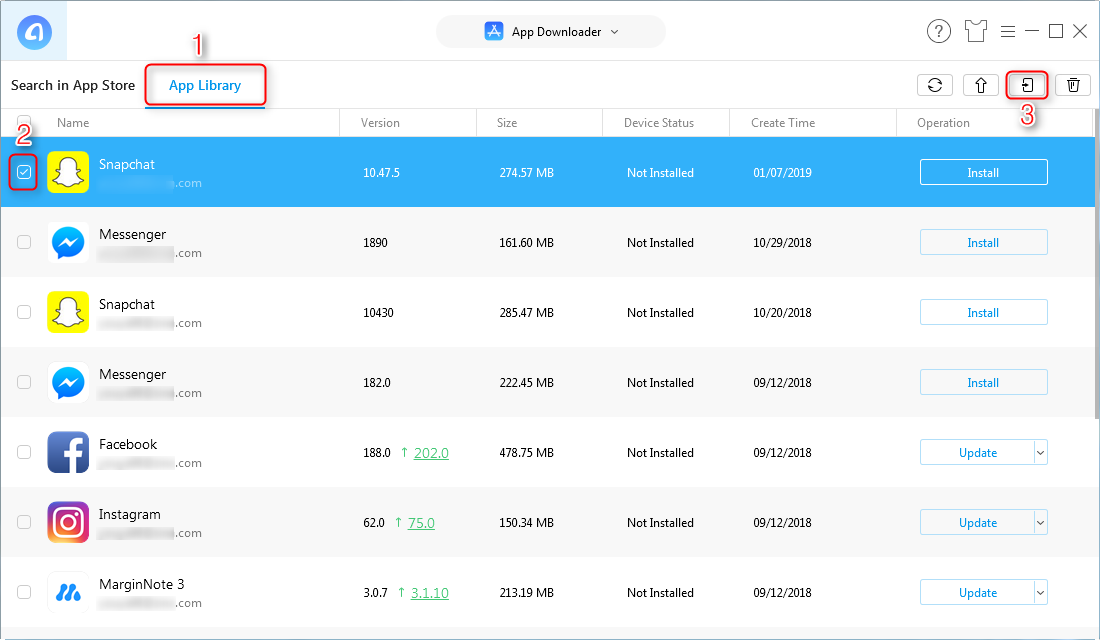Uncheck the first Snapchat row checkbox
The height and width of the screenshot is (640, 1100).
[x=25, y=173]
